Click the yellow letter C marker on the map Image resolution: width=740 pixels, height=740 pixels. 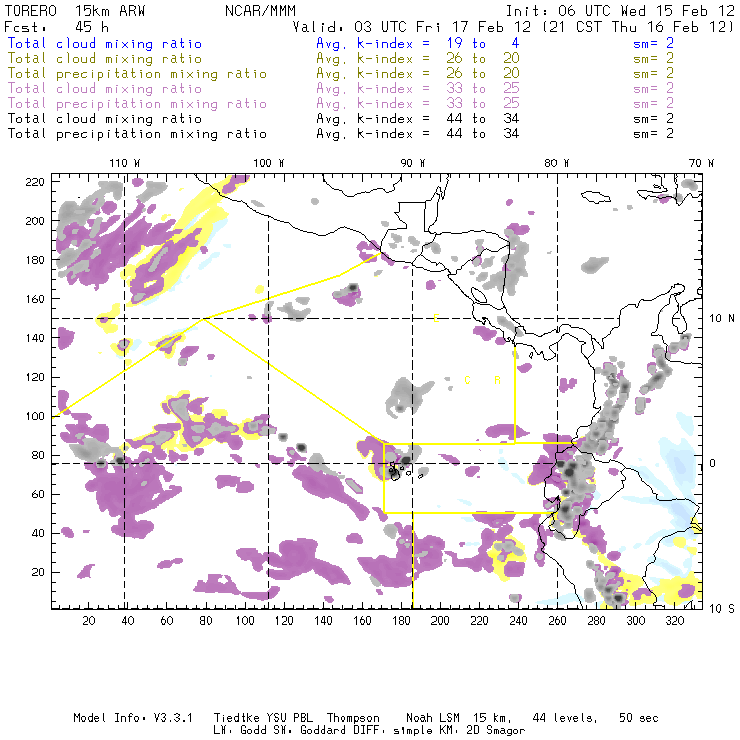click(467, 380)
